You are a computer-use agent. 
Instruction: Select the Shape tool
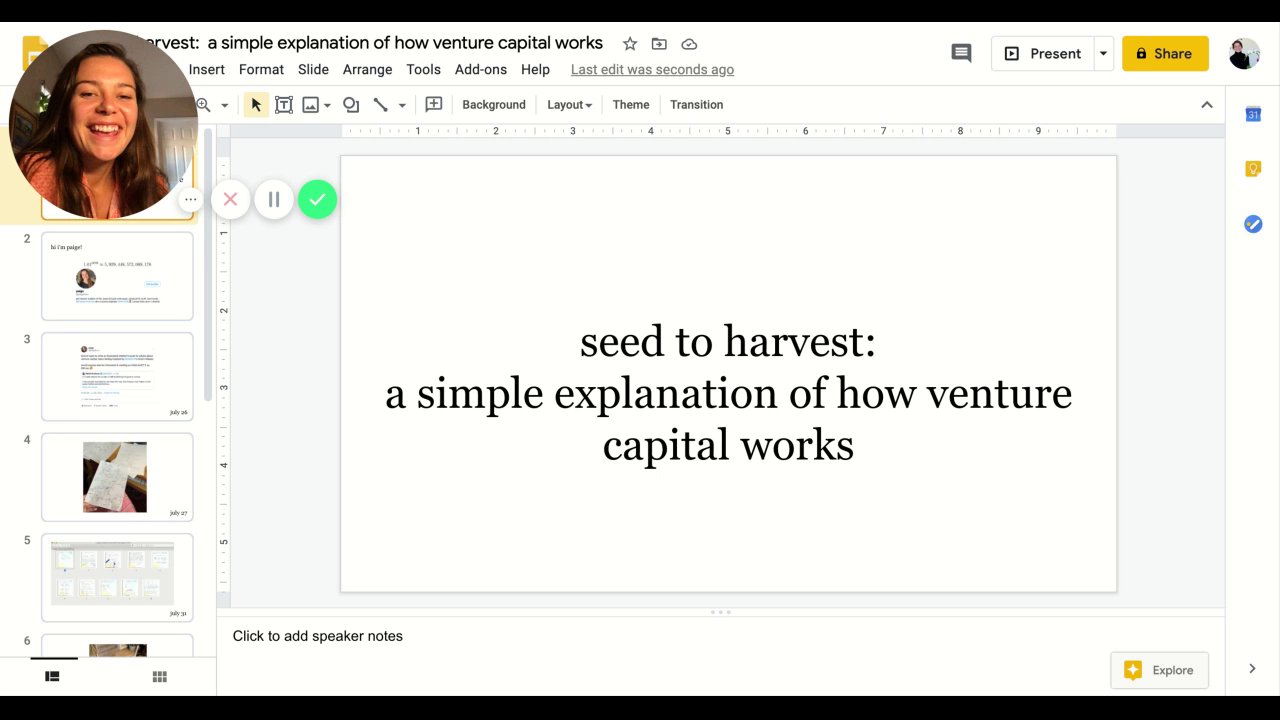(351, 104)
